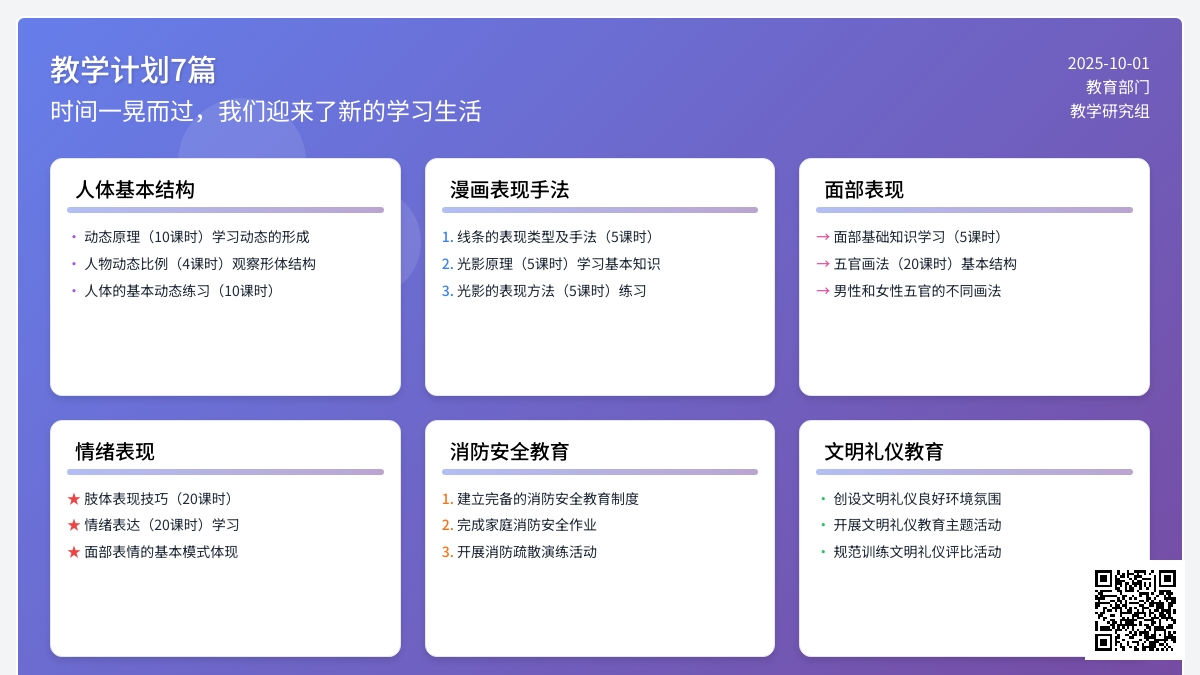The width and height of the screenshot is (1200, 675).
Task: Select the arrow before 五官画法
Action: 823,264
